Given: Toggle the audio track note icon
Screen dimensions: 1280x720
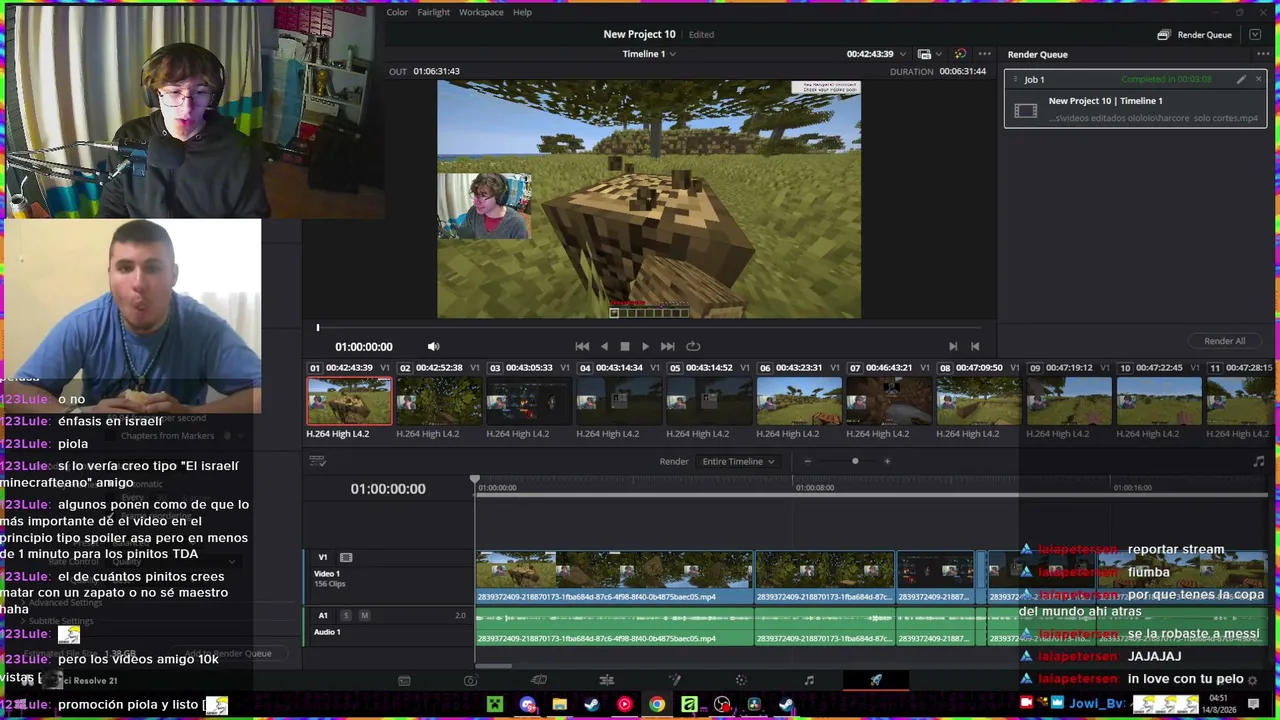Looking at the screenshot, I should coord(1259,461).
